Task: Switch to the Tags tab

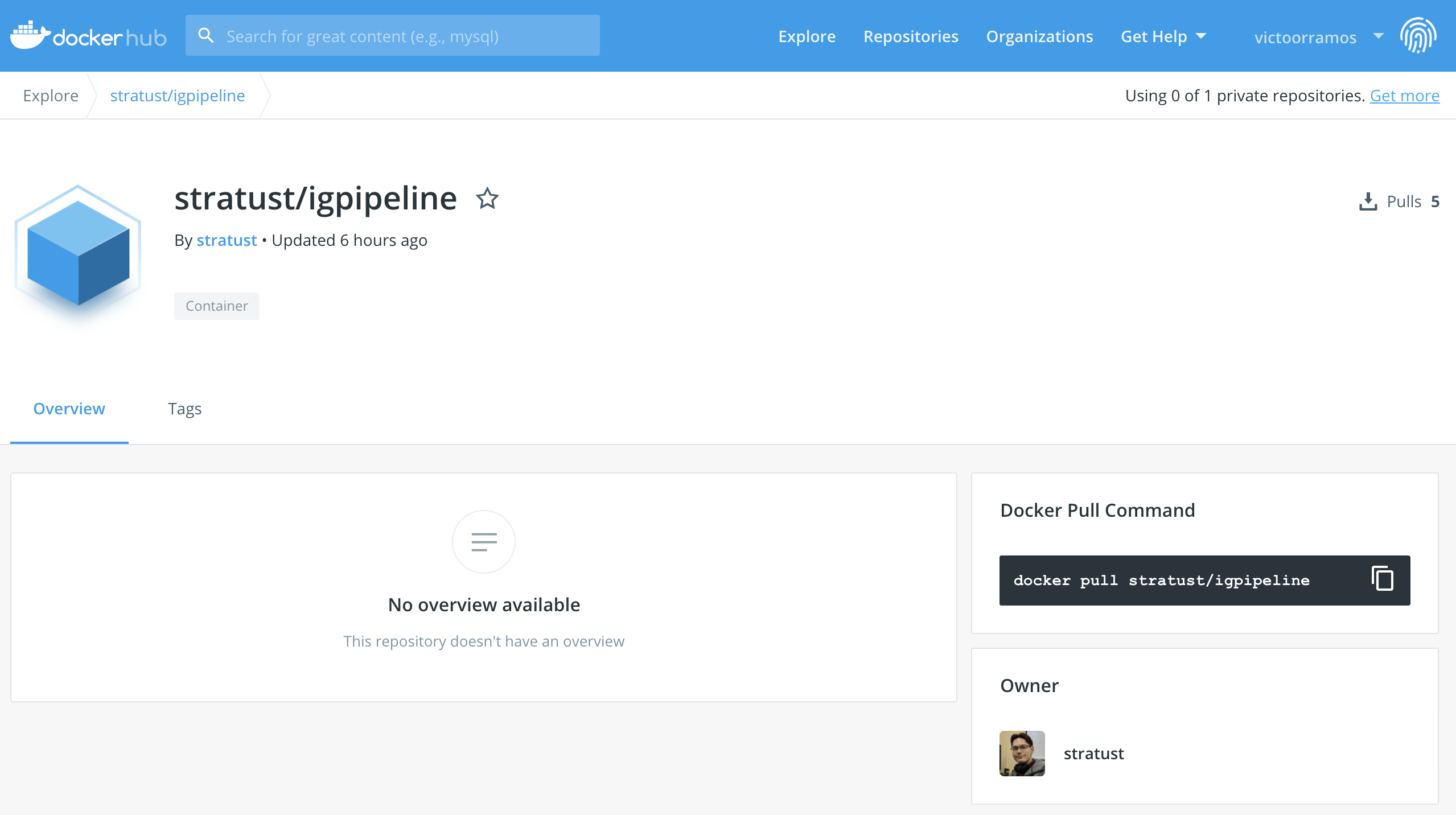Action: 184,409
